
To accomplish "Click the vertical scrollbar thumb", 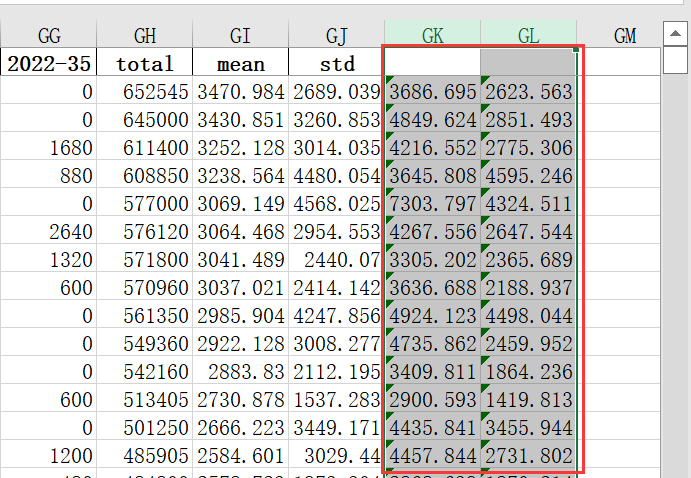I will click(x=675, y=60).
